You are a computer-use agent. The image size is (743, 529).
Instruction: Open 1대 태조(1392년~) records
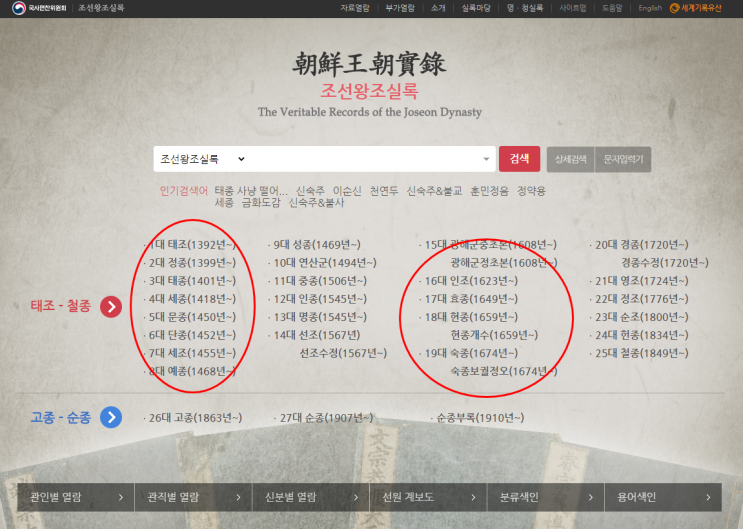190,245
